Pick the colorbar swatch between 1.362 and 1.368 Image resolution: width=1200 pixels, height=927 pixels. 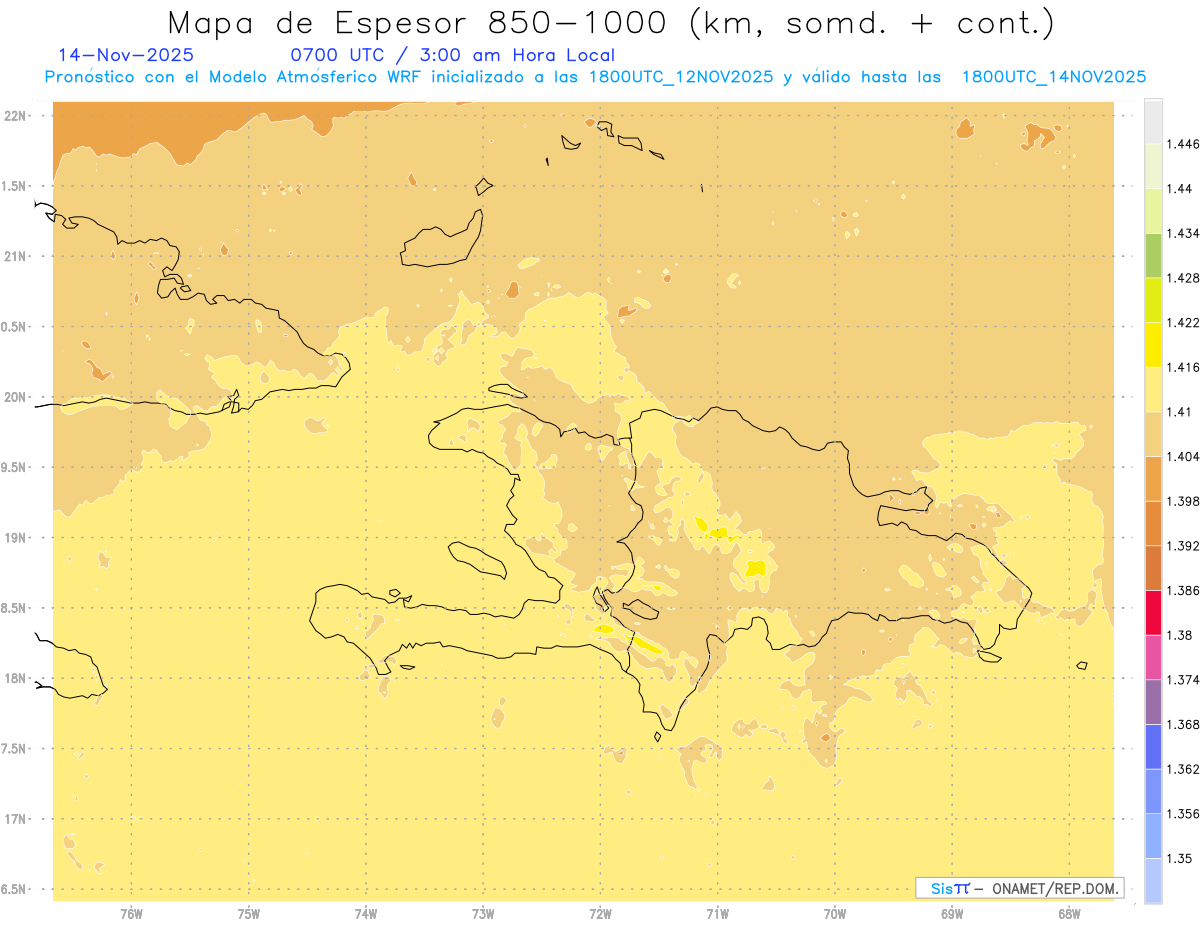coord(1153,747)
